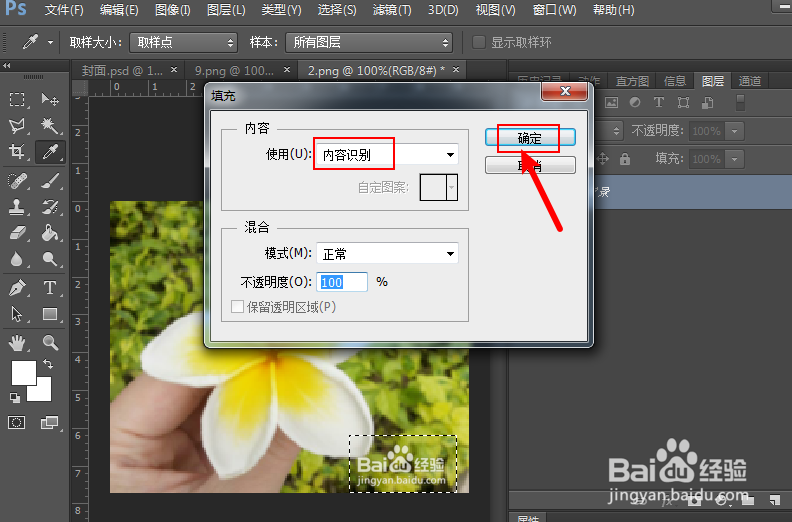Open the 选择(S) menu
The width and height of the screenshot is (792, 522).
[x=337, y=10]
